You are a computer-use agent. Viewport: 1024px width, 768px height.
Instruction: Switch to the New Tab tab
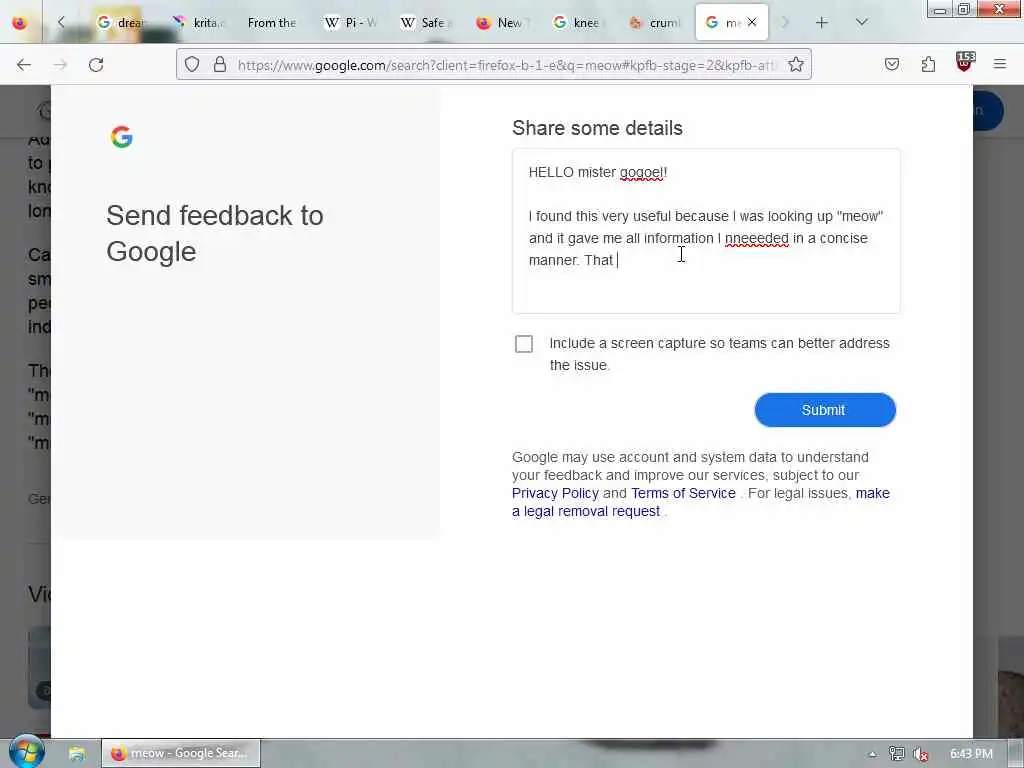502,23
